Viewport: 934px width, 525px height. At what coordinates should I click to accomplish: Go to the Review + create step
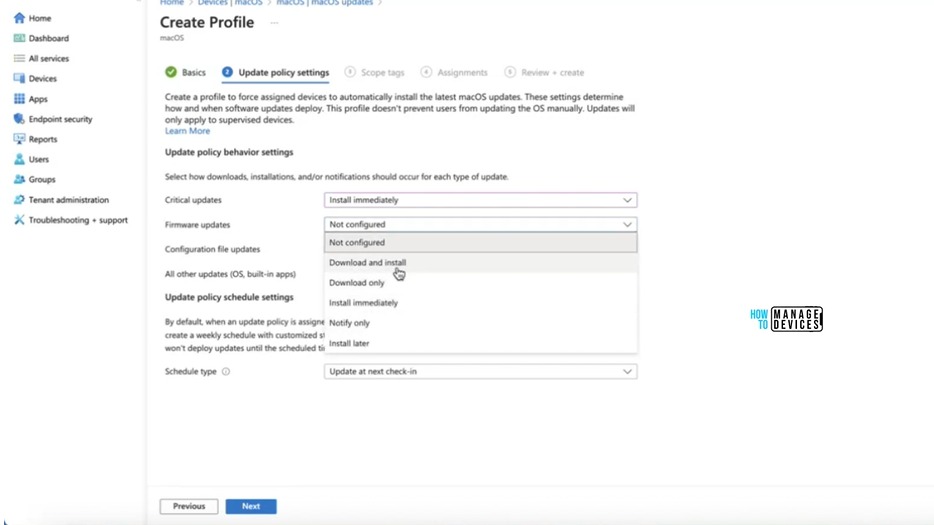pos(544,73)
